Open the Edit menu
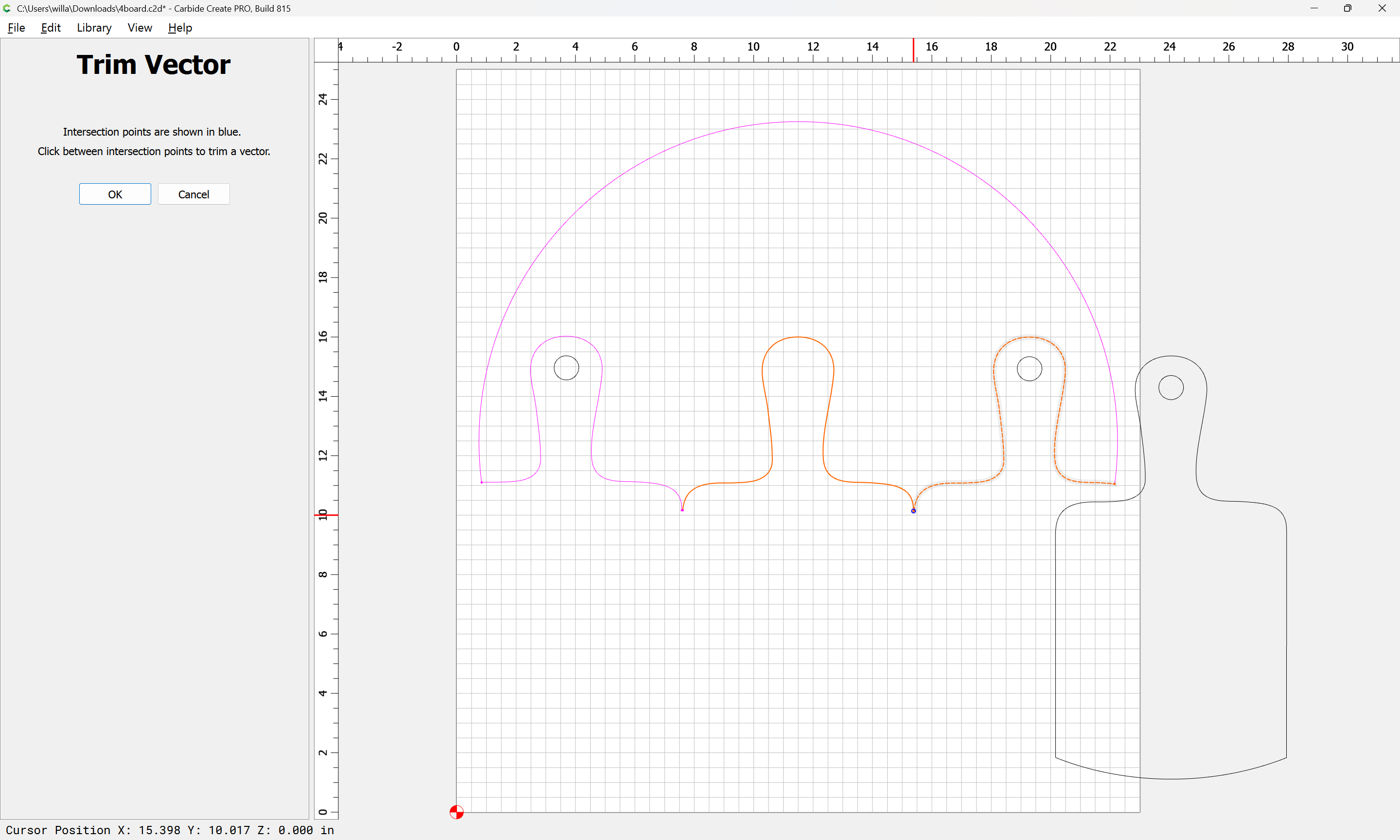The height and width of the screenshot is (840, 1400). click(51, 28)
